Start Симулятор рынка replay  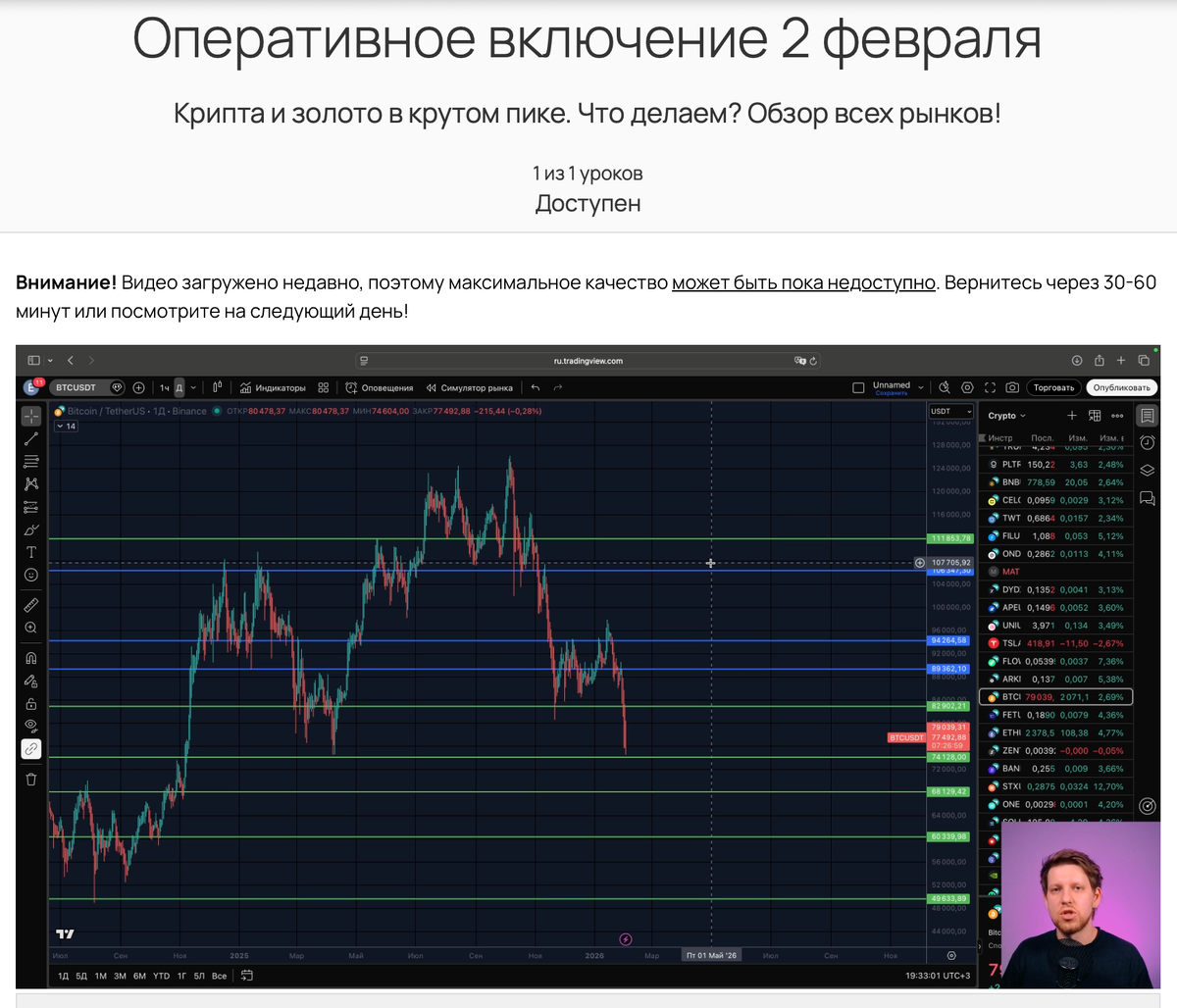(469, 387)
